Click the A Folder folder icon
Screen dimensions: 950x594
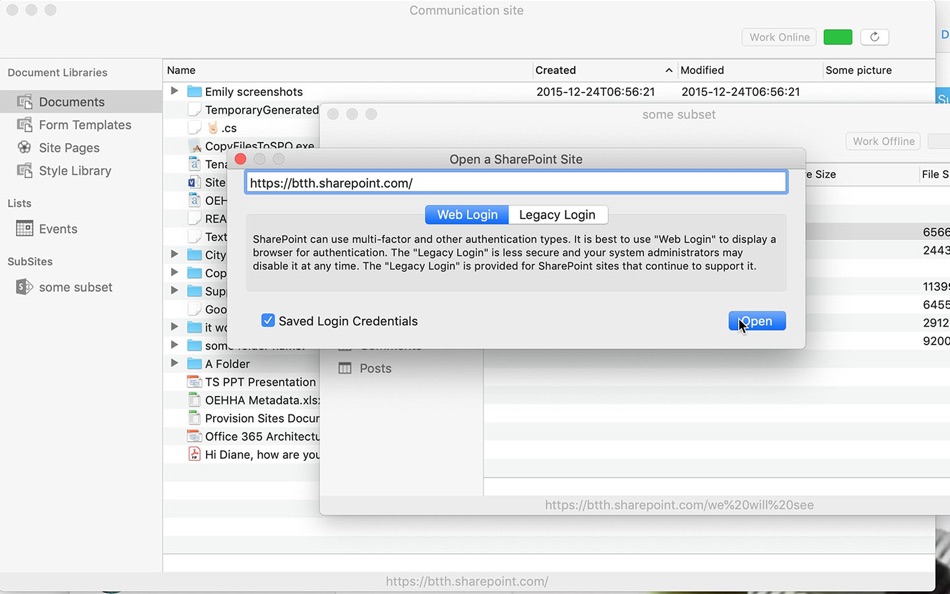194,364
